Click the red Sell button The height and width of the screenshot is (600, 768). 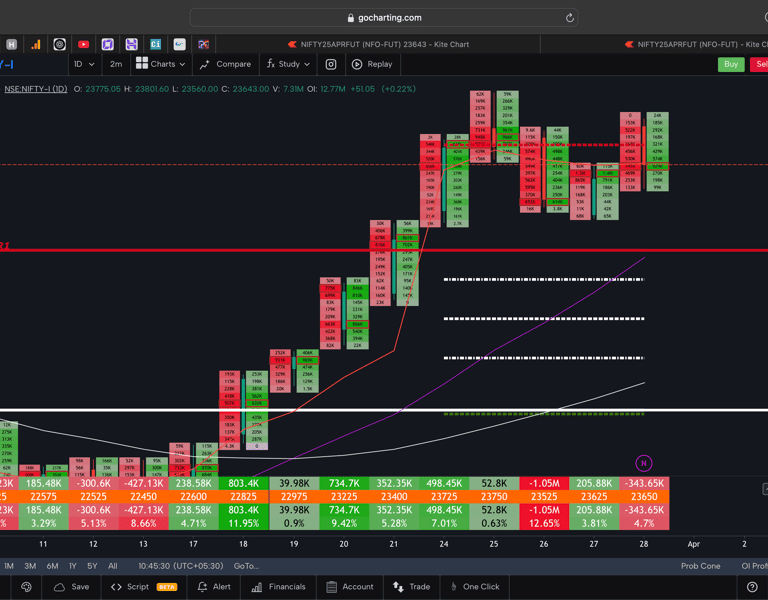point(759,64)
